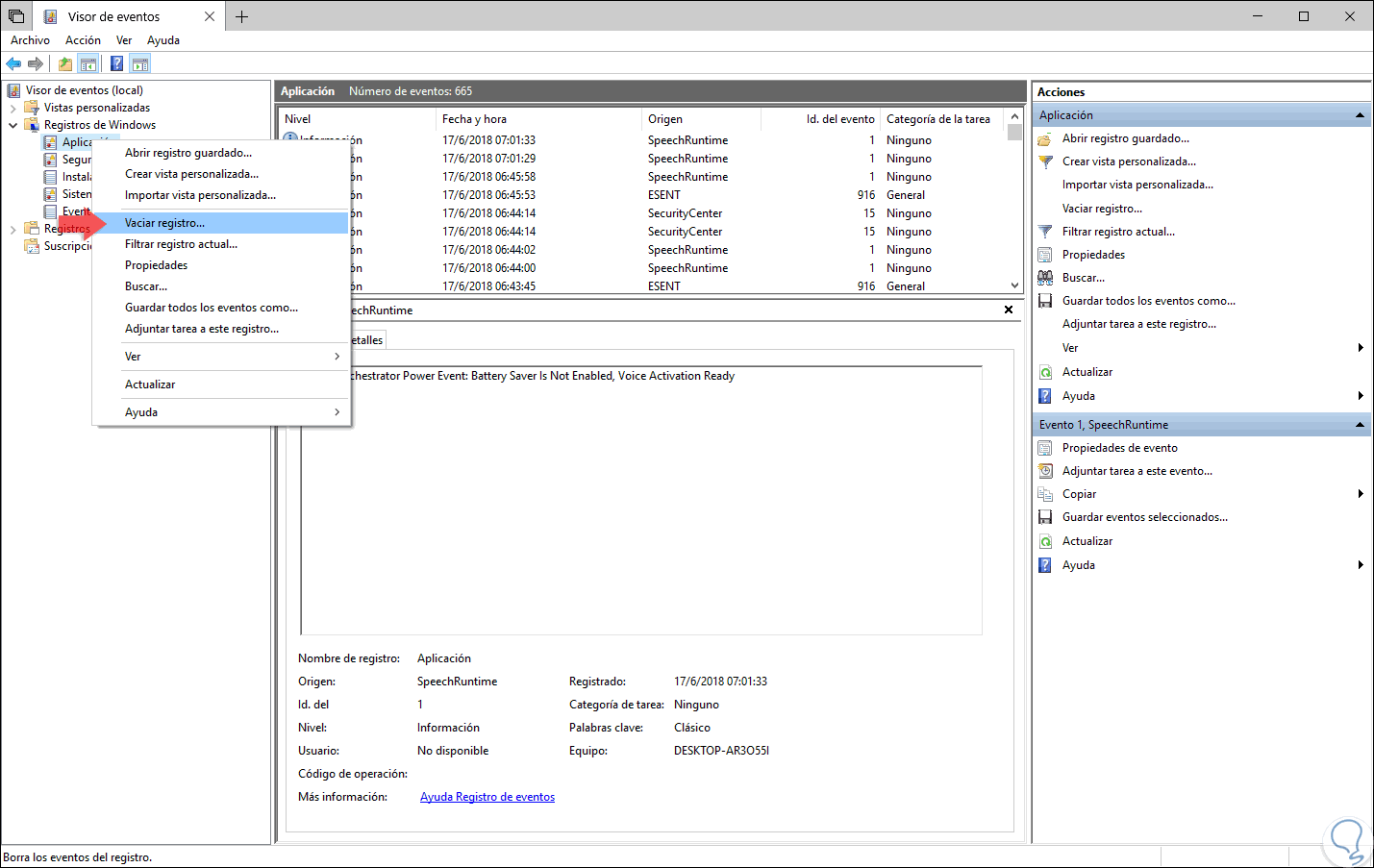1374x868 pixels.
Task: Click the event list scroll down arrow
Action: point(1014,285)
